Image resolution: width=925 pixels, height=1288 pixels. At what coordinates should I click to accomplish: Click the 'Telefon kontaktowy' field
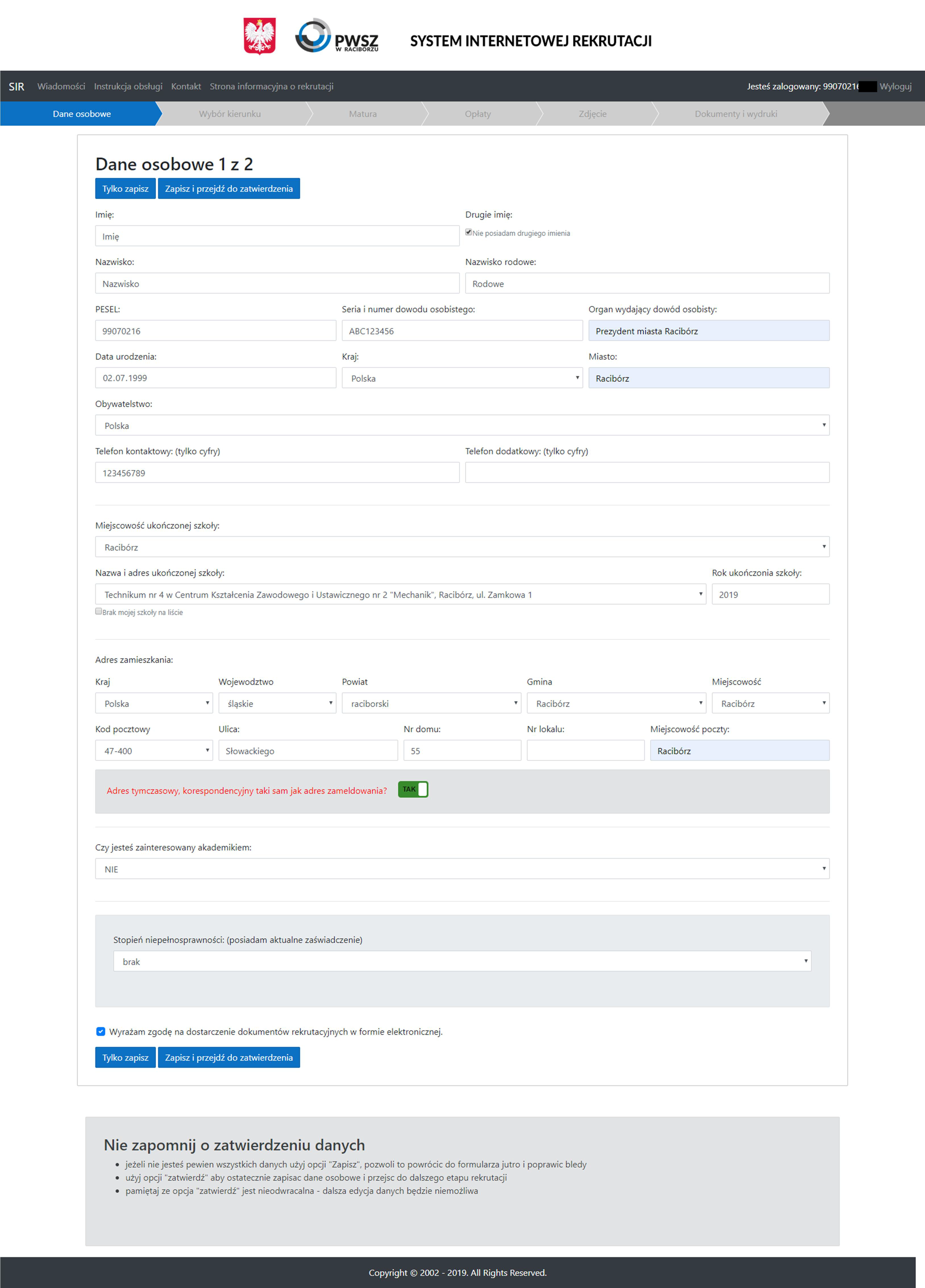point(277,472)
